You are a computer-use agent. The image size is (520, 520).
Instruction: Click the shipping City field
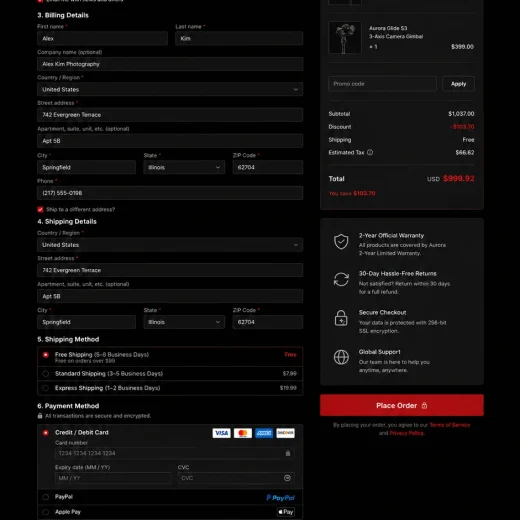[86, 322]
